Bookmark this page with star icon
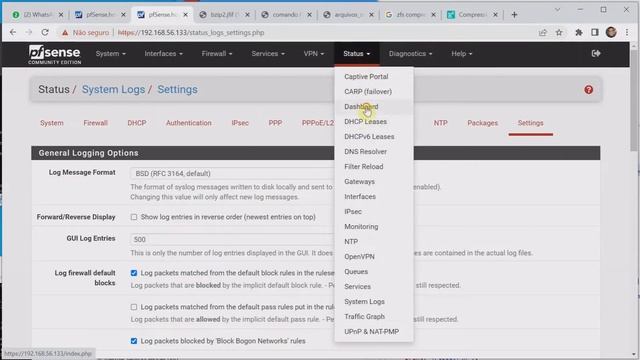Image resolution: width=640 pixels, height=360 pixels. click(559, 33)
